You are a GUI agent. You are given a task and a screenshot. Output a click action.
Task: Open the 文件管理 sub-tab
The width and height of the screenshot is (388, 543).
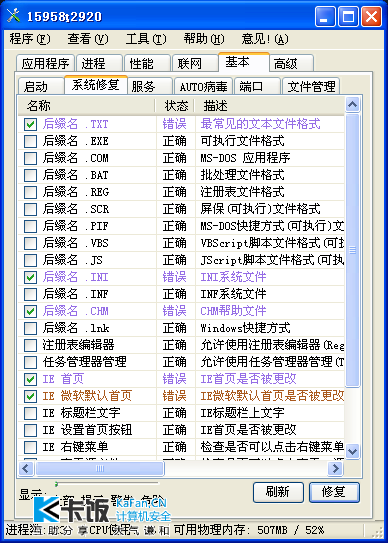coord(311,86)
